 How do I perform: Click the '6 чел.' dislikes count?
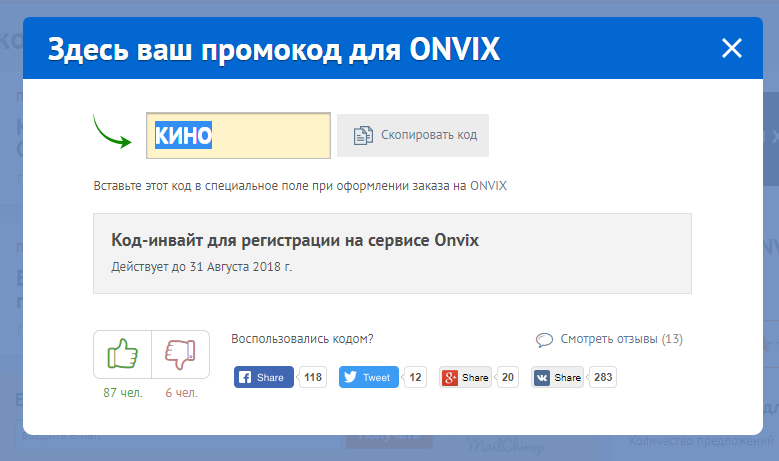[181, 392]
